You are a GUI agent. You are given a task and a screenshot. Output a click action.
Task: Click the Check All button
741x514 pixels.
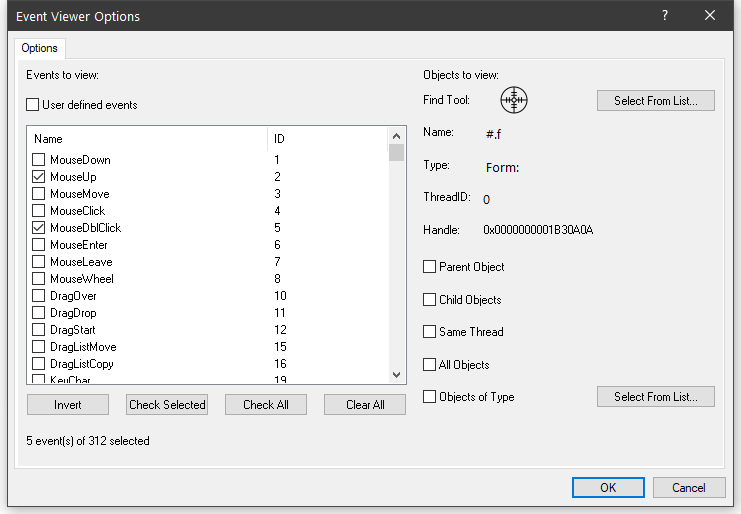pyautogui.click(x=266, y=405)
